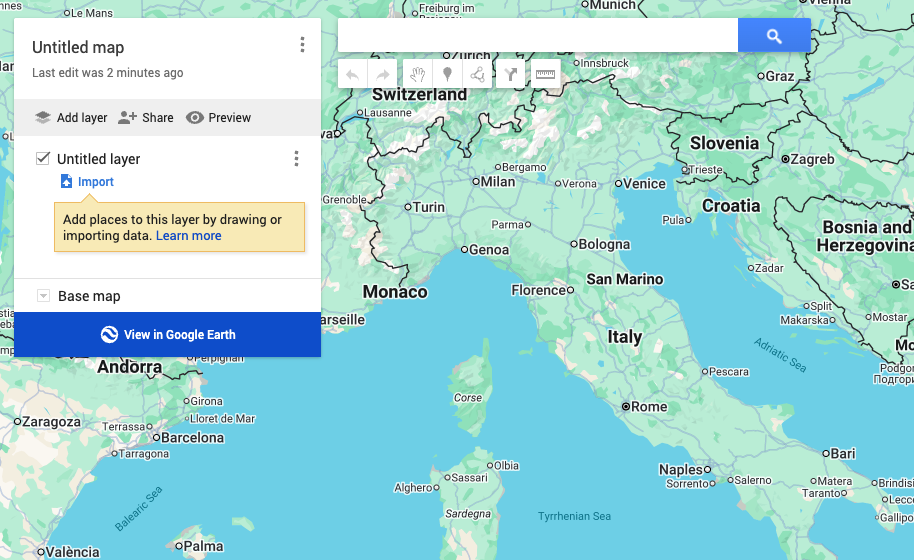Click the Croatia country label

pos(731,206)
